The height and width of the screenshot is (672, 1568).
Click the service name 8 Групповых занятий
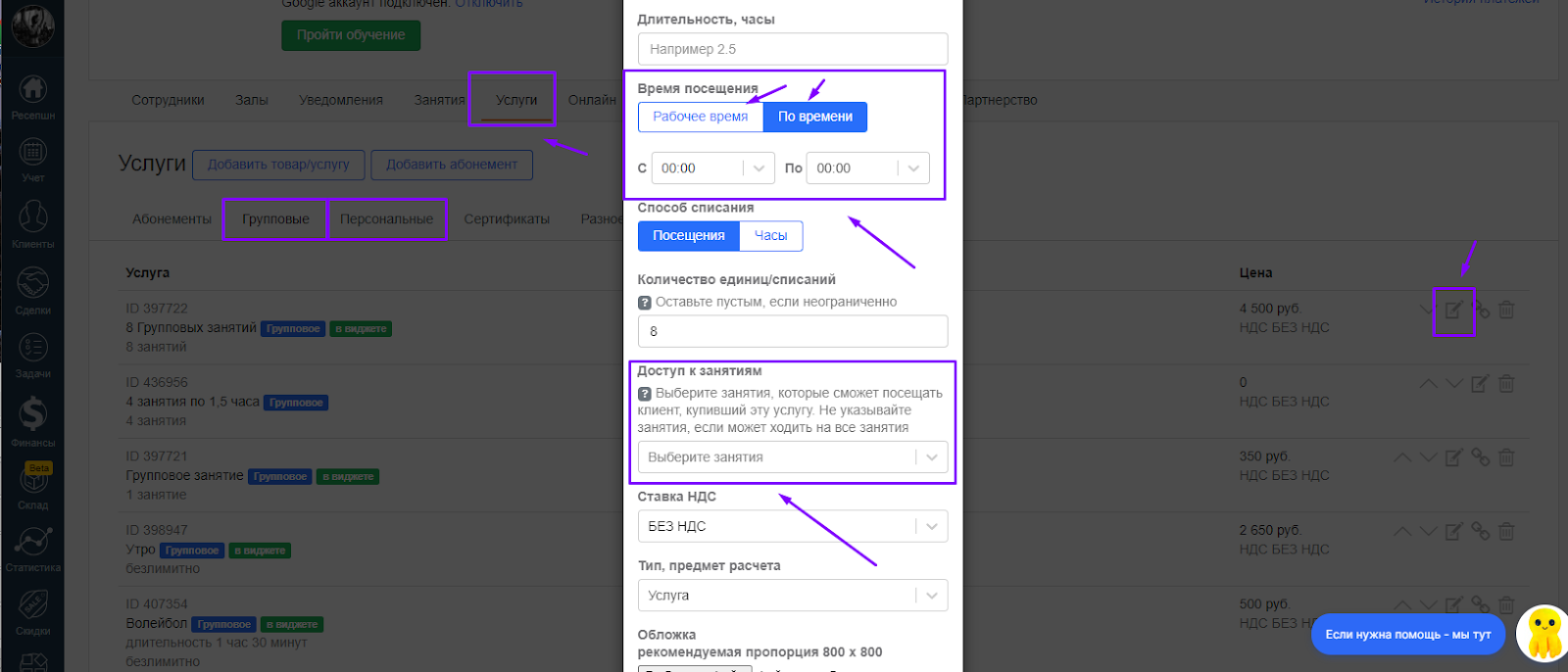click(x=191, y=328)
